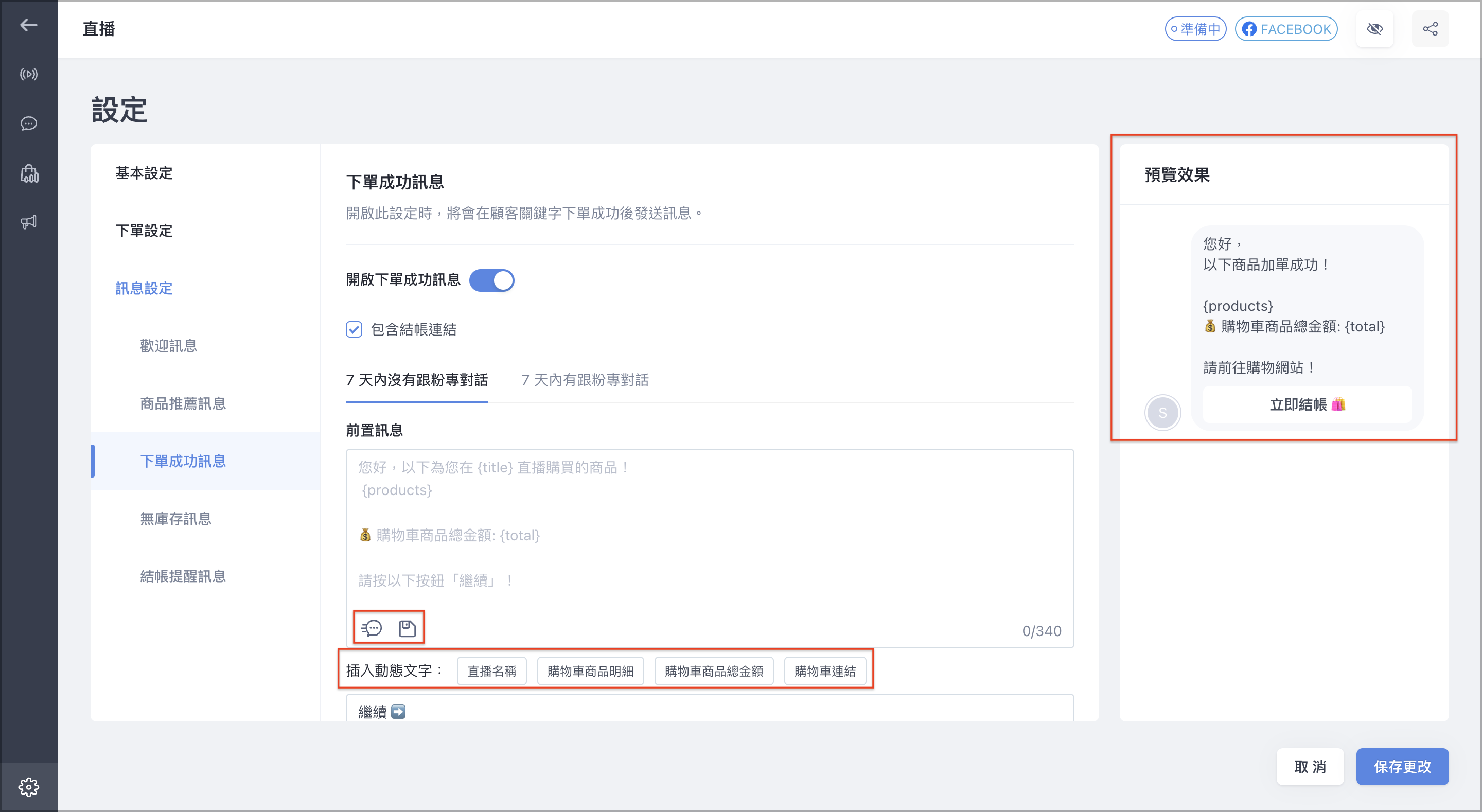1482x812 pixels.
Task: Open the megaphone announcements sidebar icon
Action: click(x=29, y=222)
